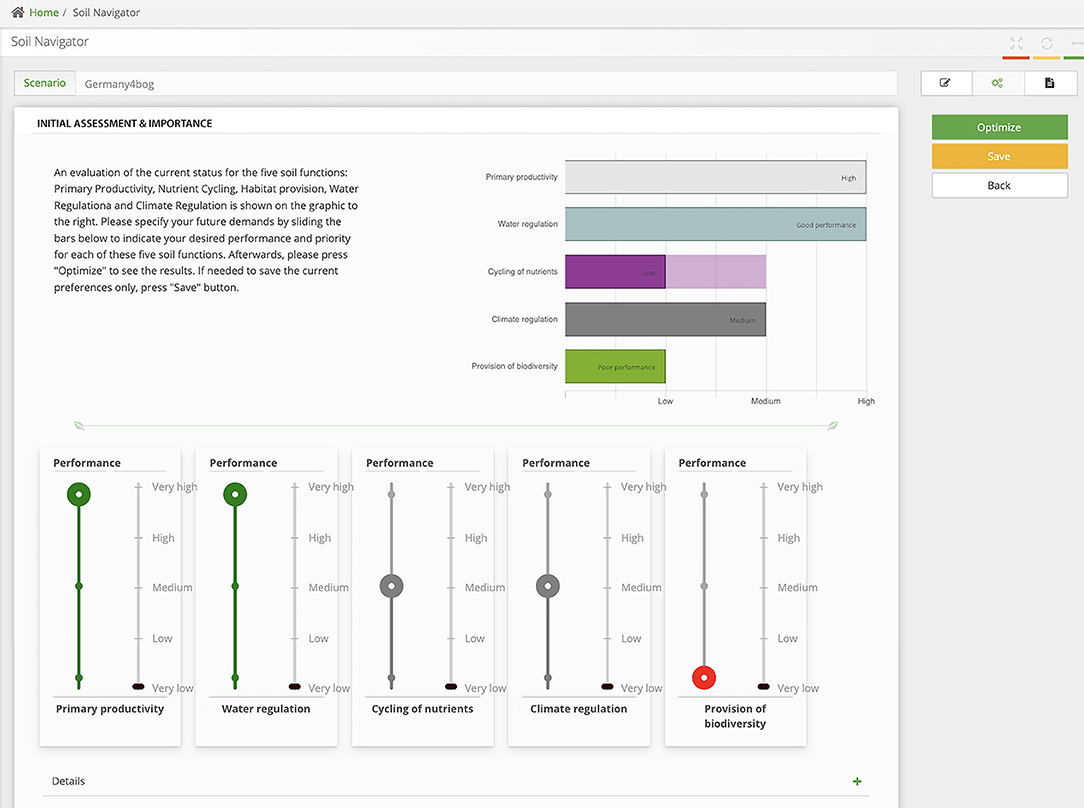This screenshot has height=808, width=1084.
Task: Expand the Details section with plus icon
Action: (857, 781)
